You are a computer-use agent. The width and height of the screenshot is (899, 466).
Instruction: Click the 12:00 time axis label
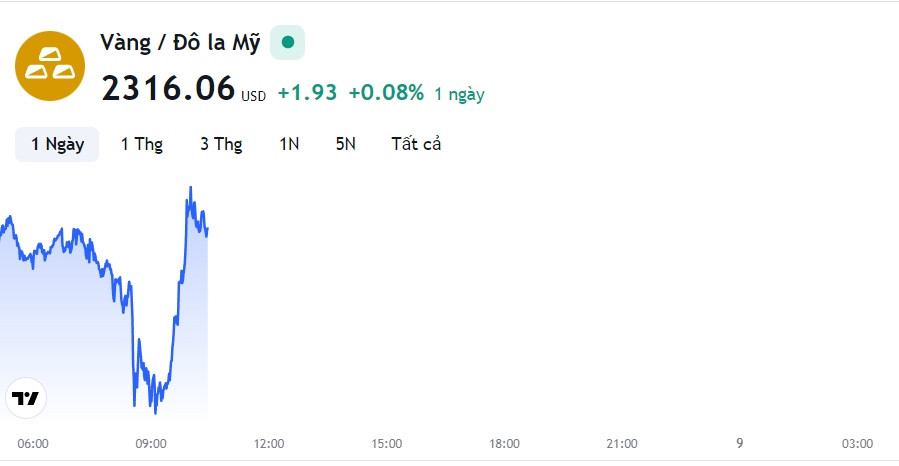(x=269, y=444)
